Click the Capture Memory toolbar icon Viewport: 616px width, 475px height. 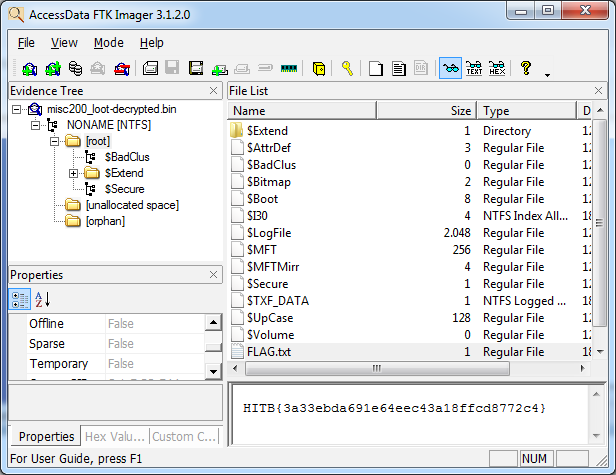(291, 69)
